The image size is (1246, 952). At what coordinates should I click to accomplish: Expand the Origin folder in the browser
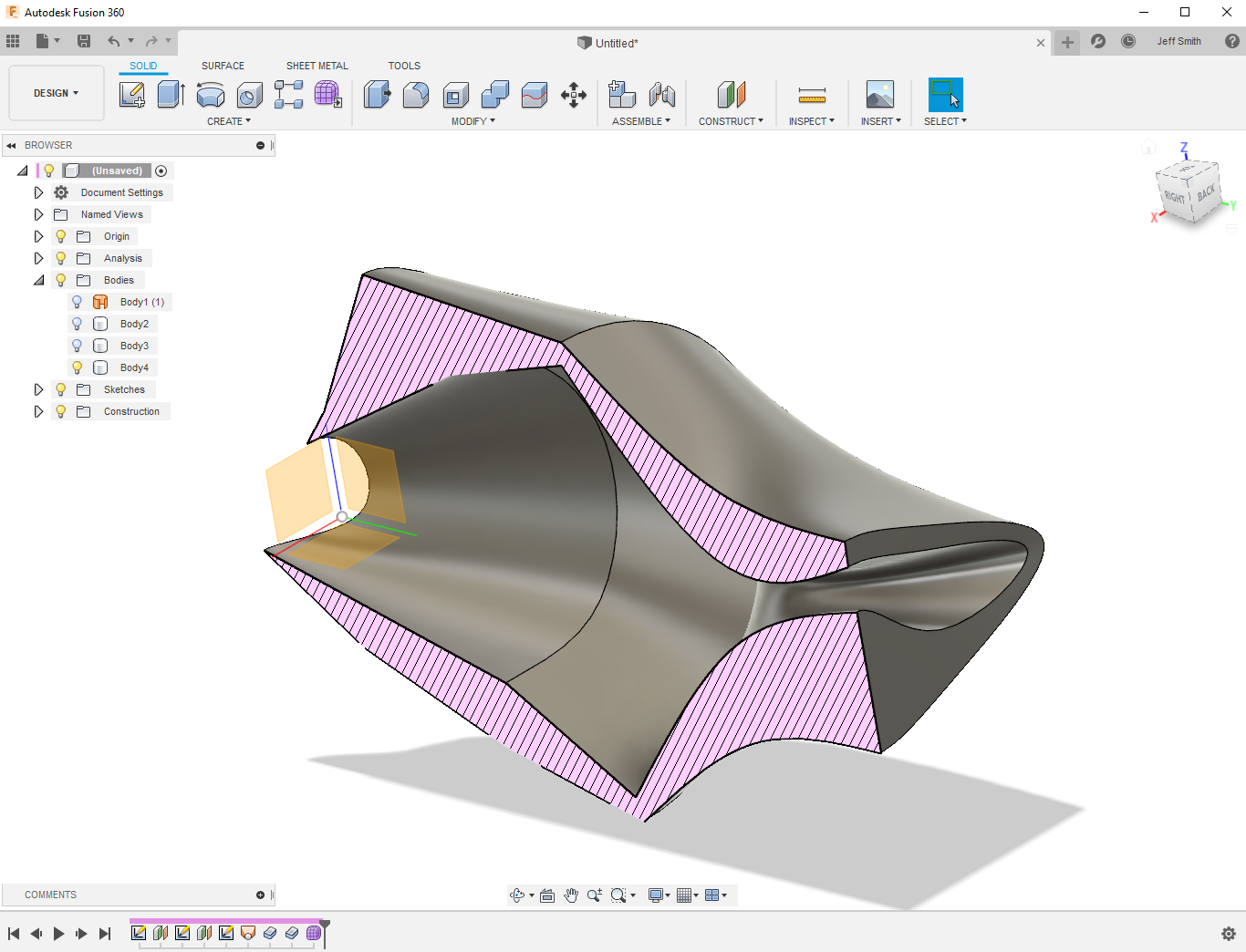point(38,236)
